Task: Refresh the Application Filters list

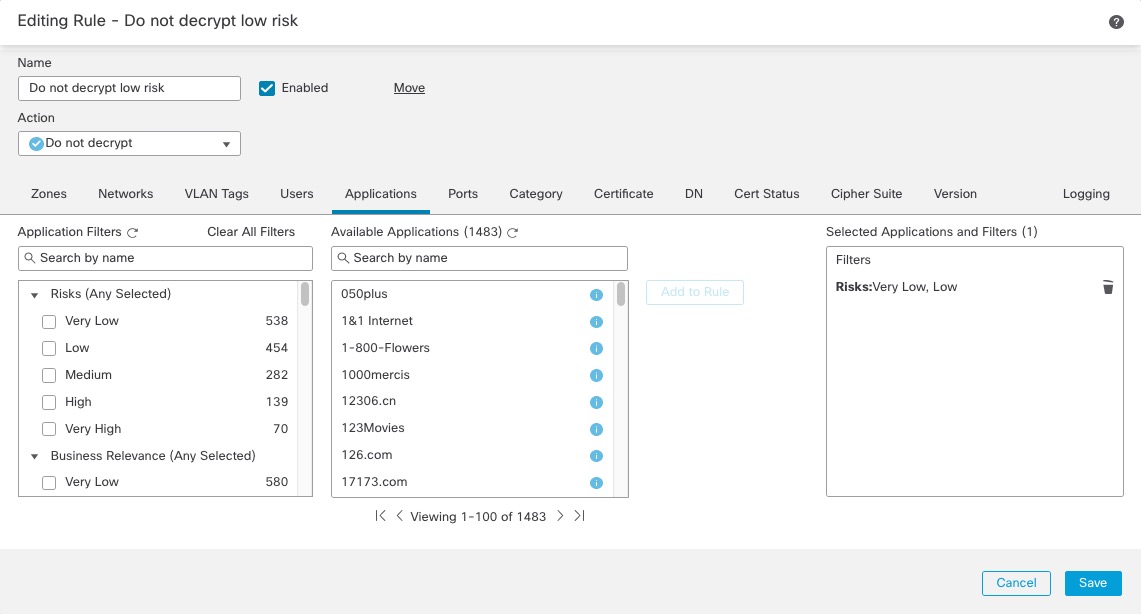Action: pos(131,231)
